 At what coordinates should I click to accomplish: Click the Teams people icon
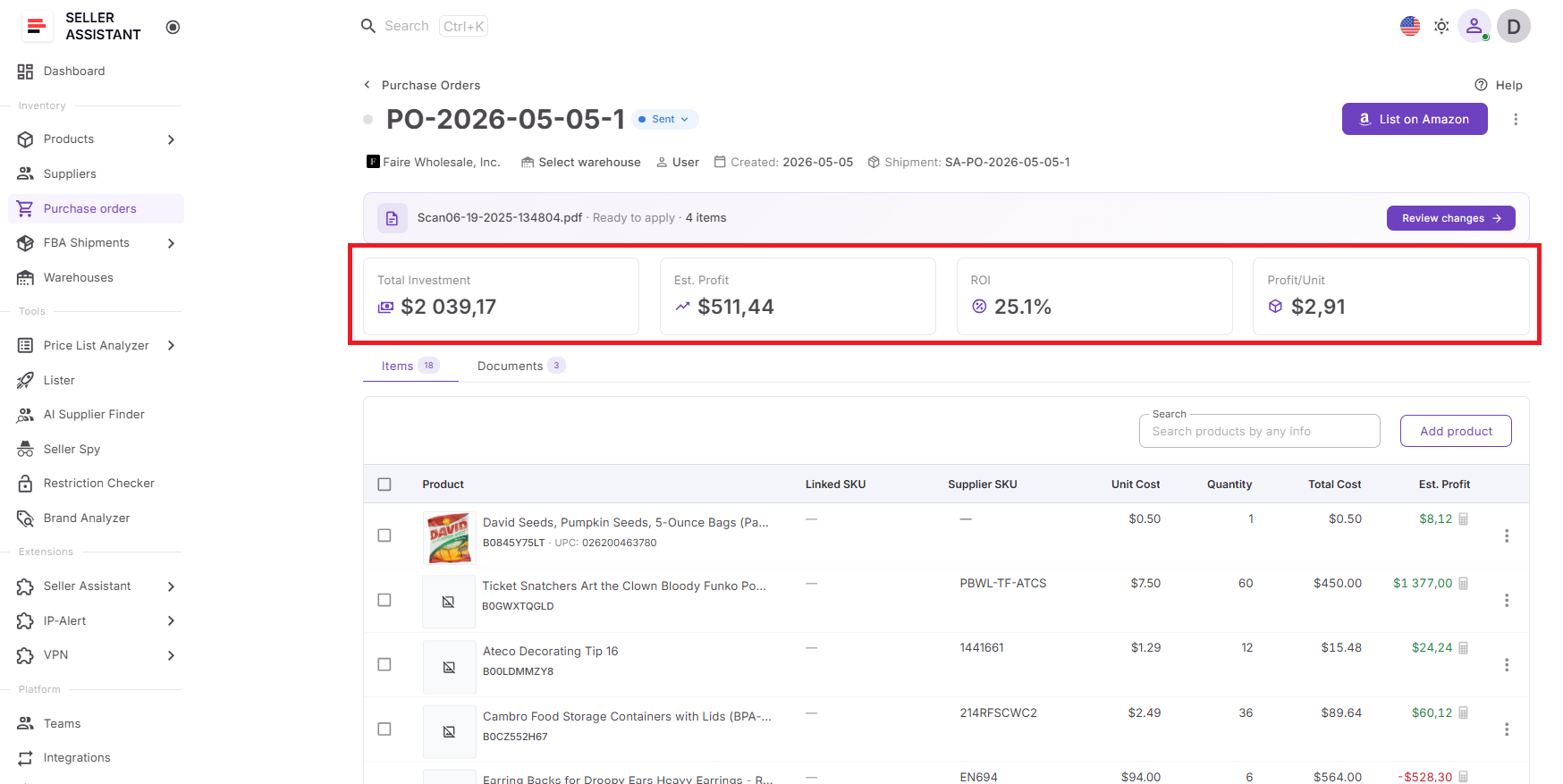pos(25,724)
